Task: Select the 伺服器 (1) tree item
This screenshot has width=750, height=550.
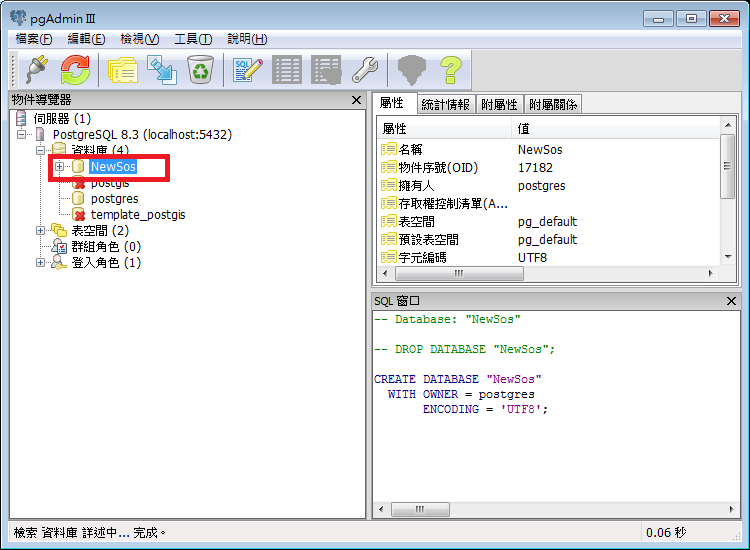Action: pyautogui.click(x=62, y=118)
